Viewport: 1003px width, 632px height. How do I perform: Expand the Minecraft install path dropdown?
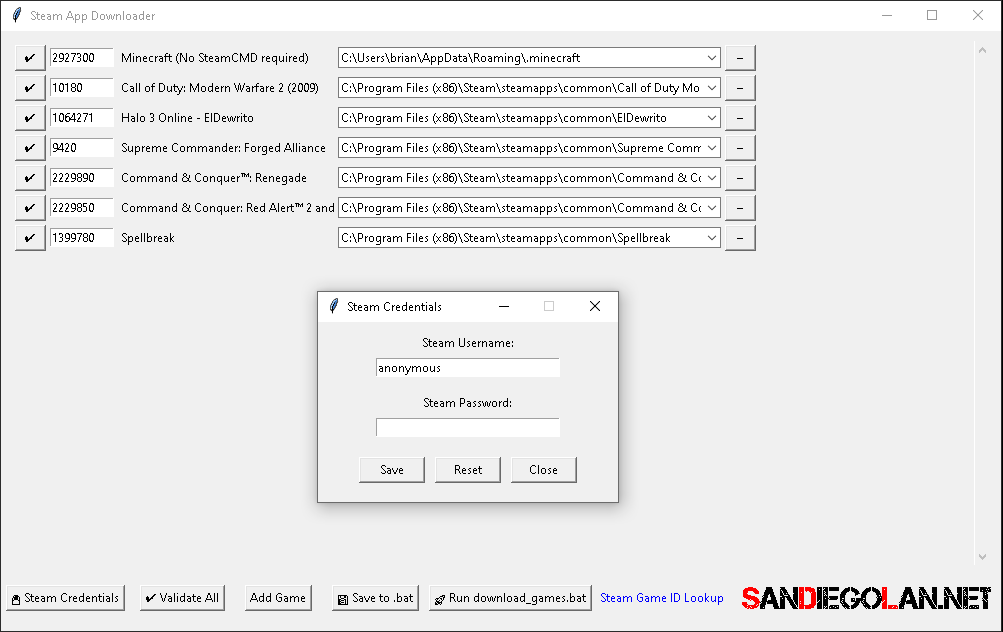(x=711, y=58)
